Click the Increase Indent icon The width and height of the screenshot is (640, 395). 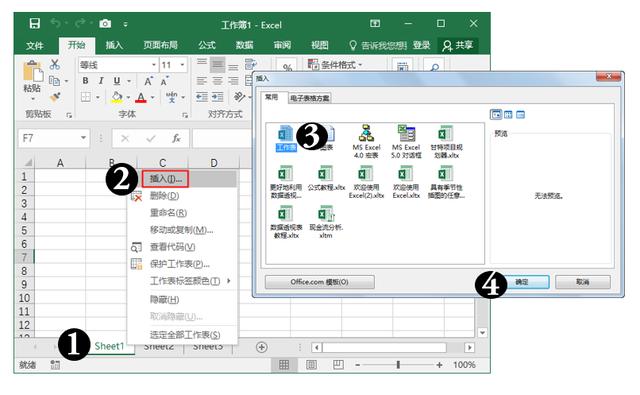point(218,97)
